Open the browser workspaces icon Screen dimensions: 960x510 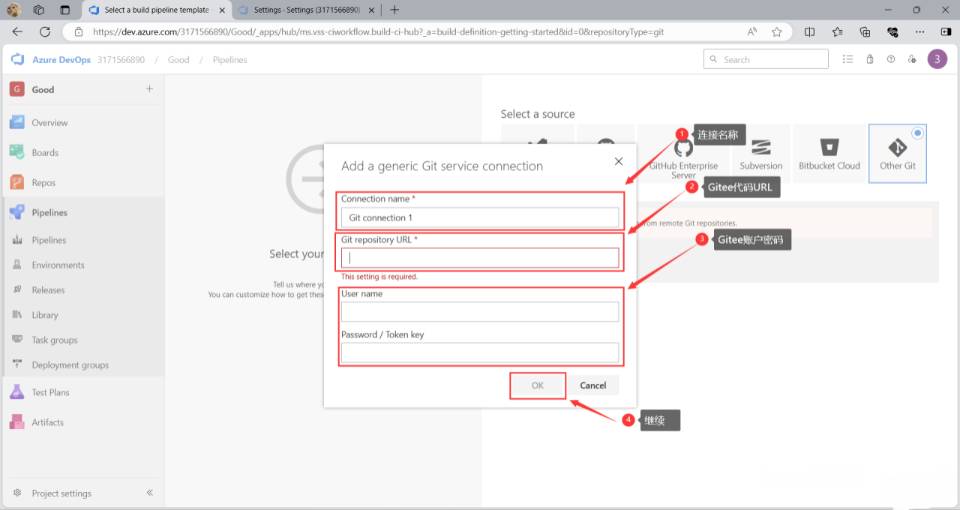(38, 10)
